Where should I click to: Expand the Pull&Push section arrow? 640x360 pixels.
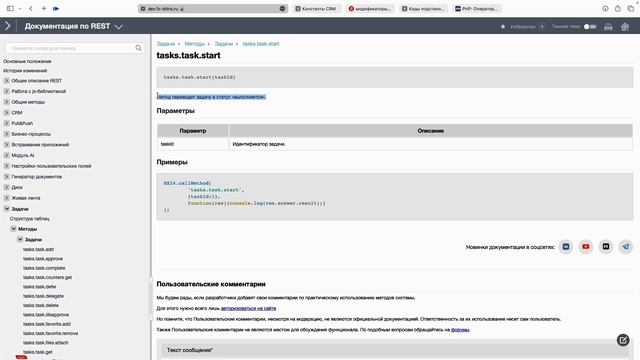coord(7,123)
